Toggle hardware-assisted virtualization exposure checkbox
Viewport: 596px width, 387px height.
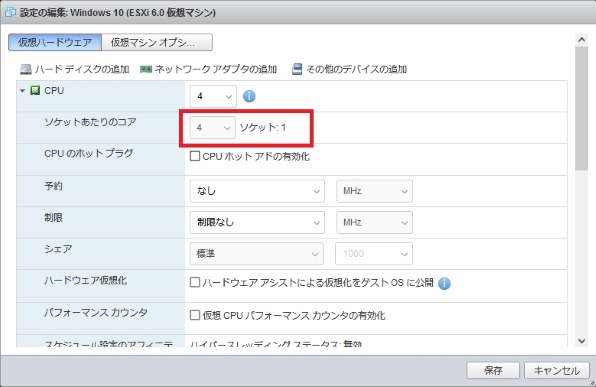pyautogui.click(x=195, y=282)
